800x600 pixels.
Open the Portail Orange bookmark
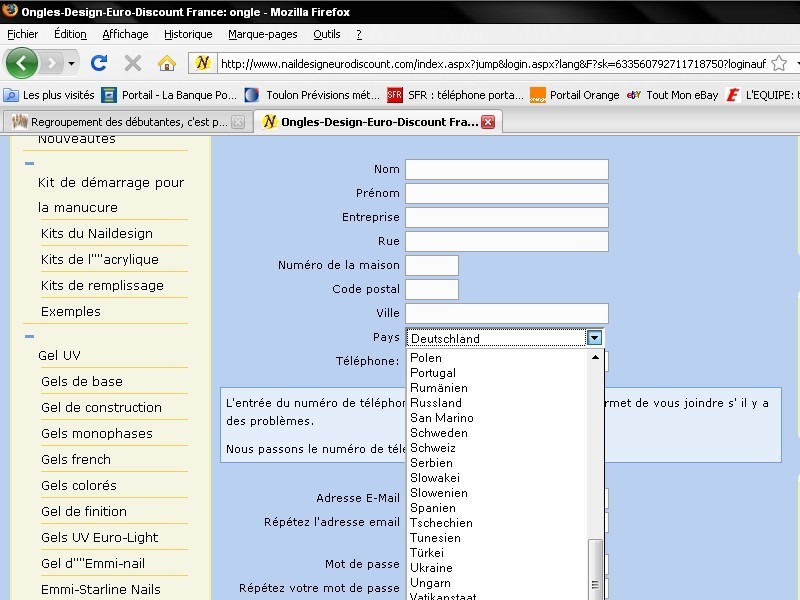coord(574,95)
